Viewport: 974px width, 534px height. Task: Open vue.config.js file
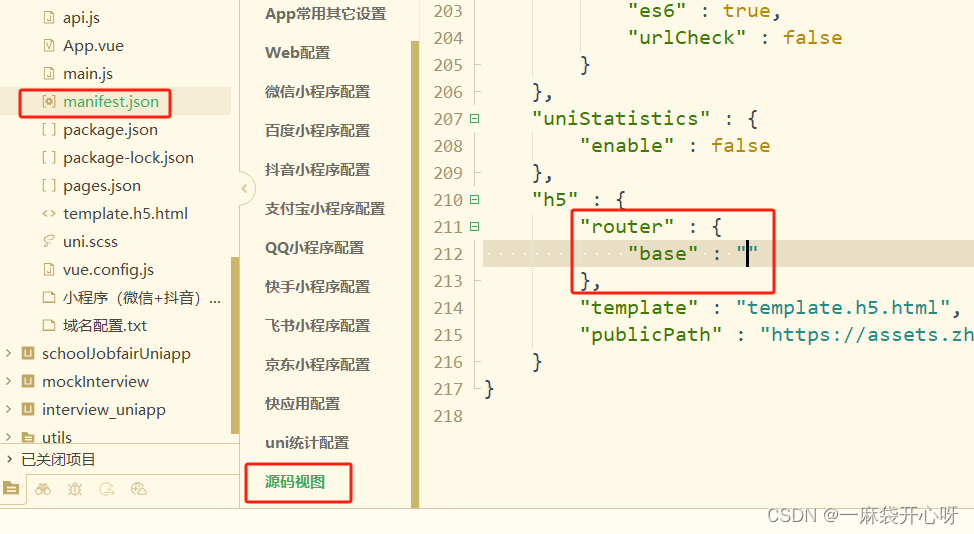point(108,269)
